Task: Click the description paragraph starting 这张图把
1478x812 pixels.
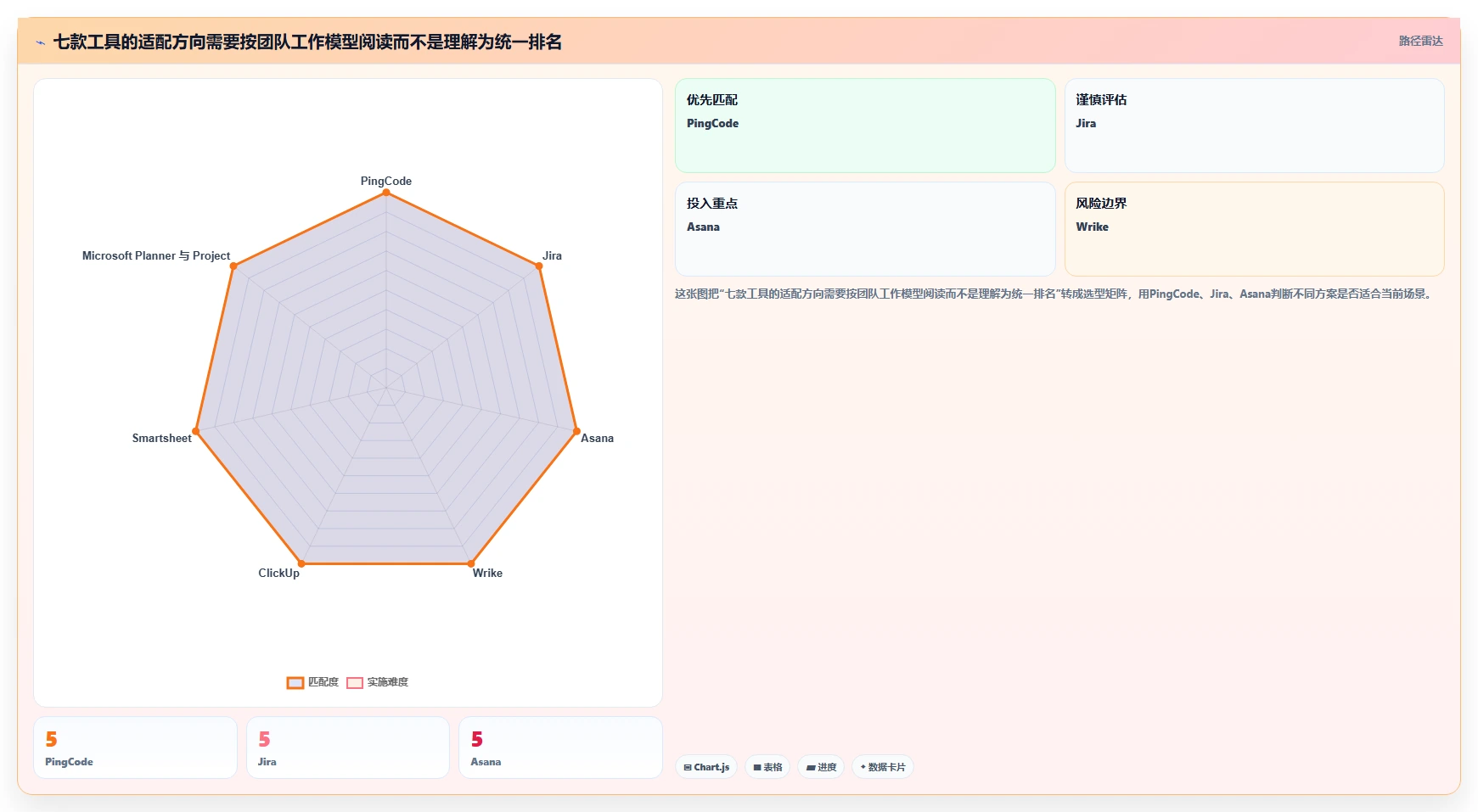Action: pos(1054,294)
